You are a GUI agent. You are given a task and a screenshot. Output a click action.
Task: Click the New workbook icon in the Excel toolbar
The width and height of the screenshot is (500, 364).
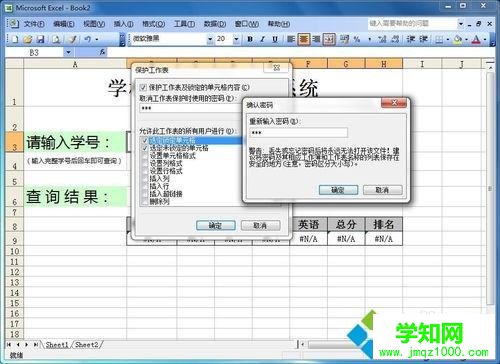click(x=15, y=39)
